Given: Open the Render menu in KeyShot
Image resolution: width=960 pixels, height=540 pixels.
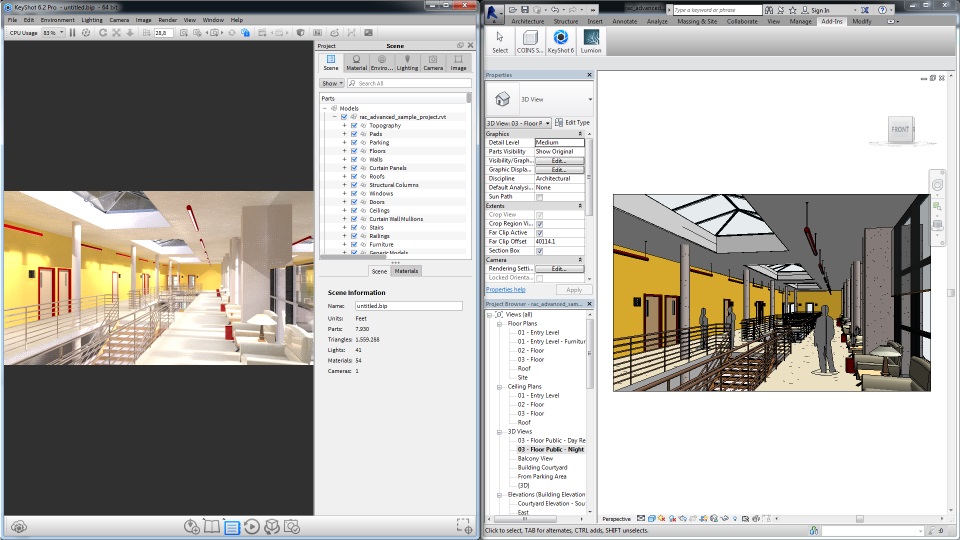Looking at the screenshot, I should [168, 20].
